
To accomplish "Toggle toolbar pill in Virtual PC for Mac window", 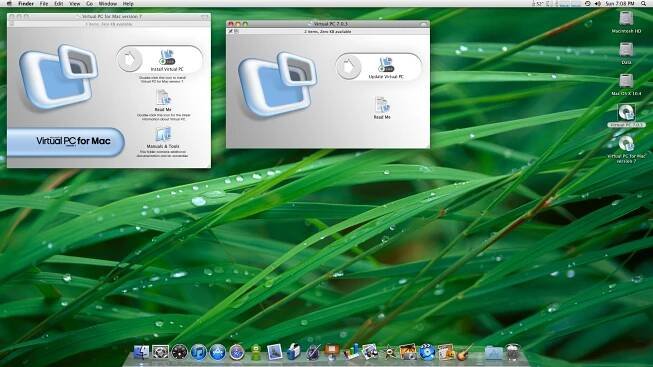I will tap(205, 17).
